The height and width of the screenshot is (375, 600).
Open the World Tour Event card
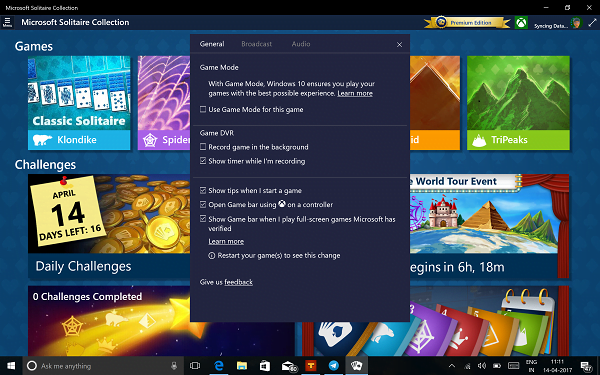tap(489, 226)
